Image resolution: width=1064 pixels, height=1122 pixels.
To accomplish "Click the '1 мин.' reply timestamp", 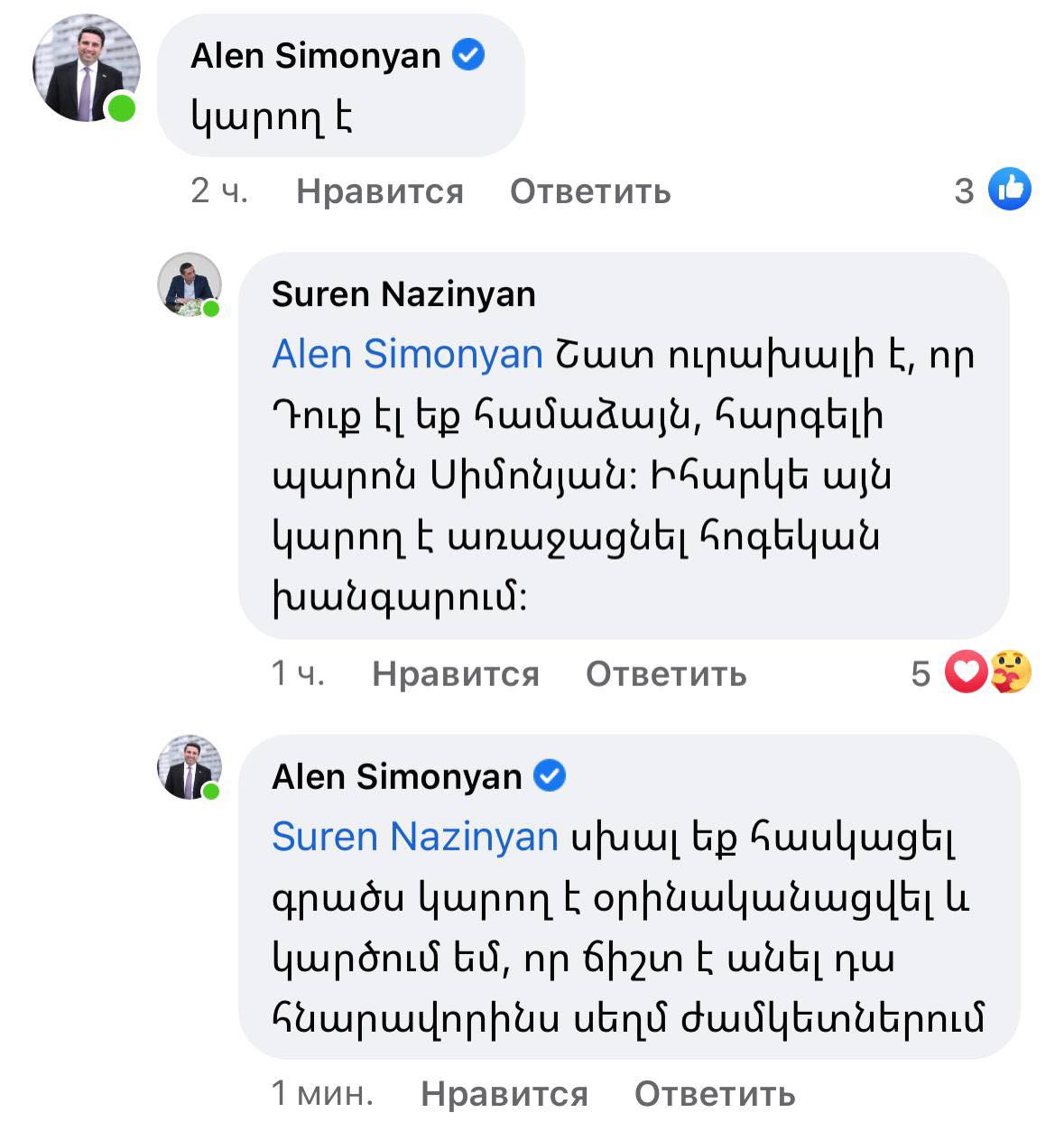I will pos(322,1094).
